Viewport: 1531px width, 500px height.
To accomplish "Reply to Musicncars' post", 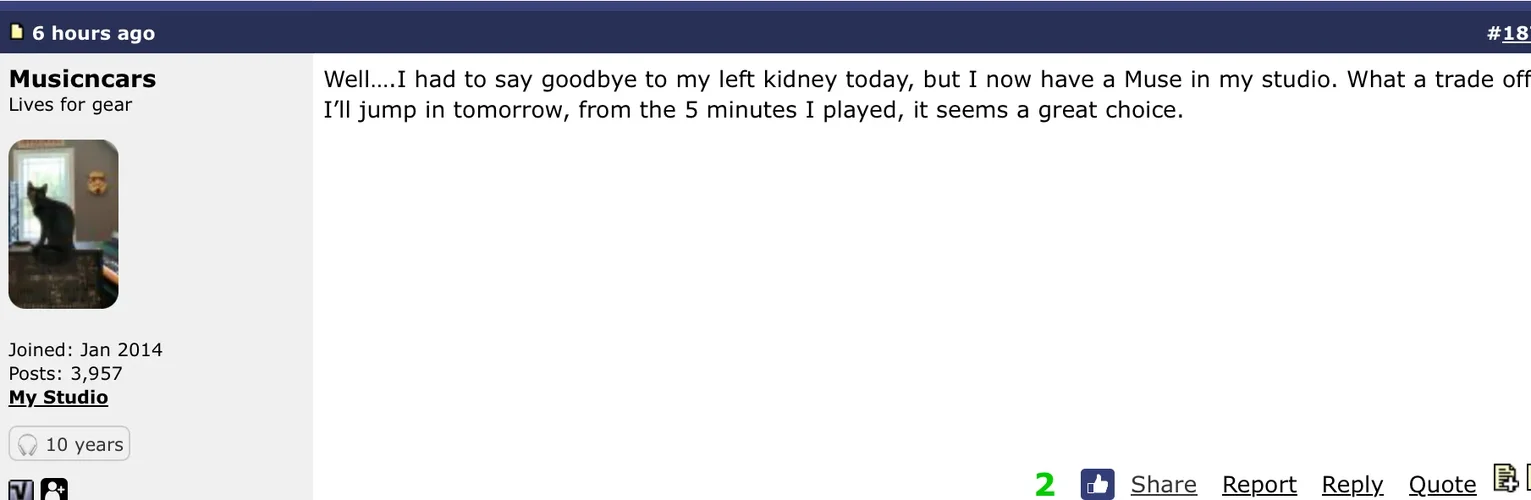I will tap(1352, 485).
